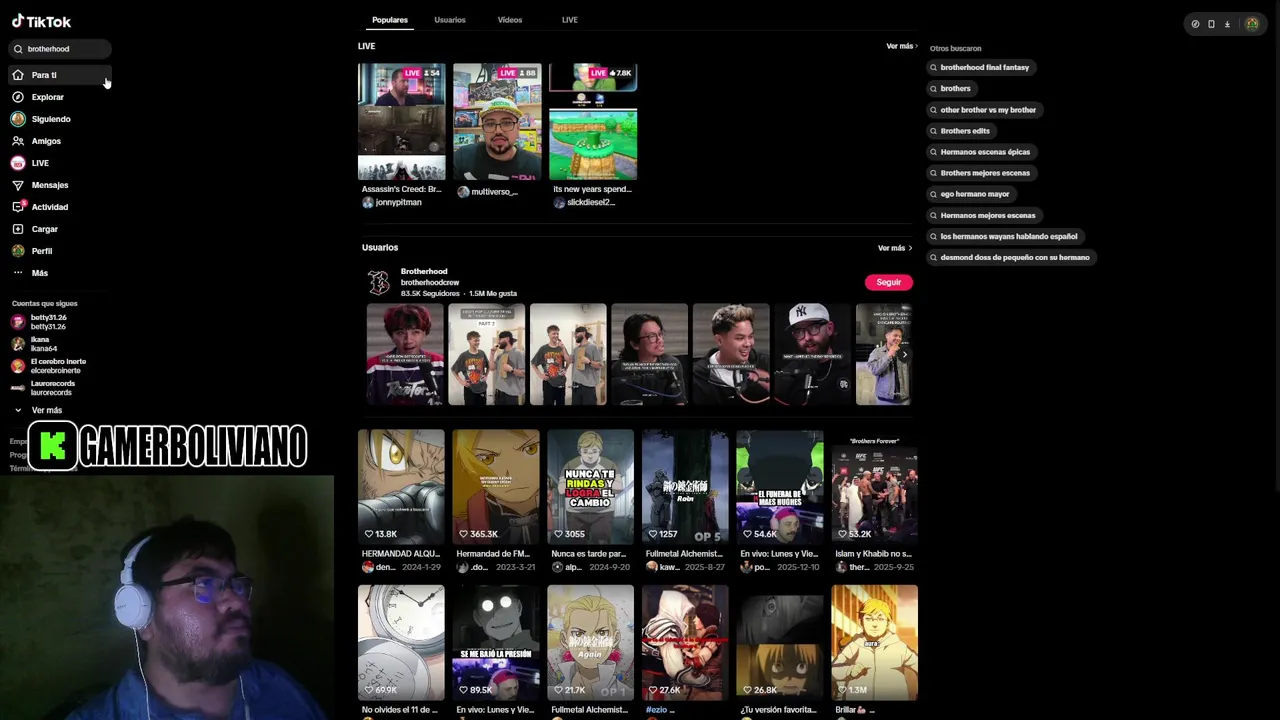Select Brothers mejores escenas suggestion

click(x=980, y=173)
